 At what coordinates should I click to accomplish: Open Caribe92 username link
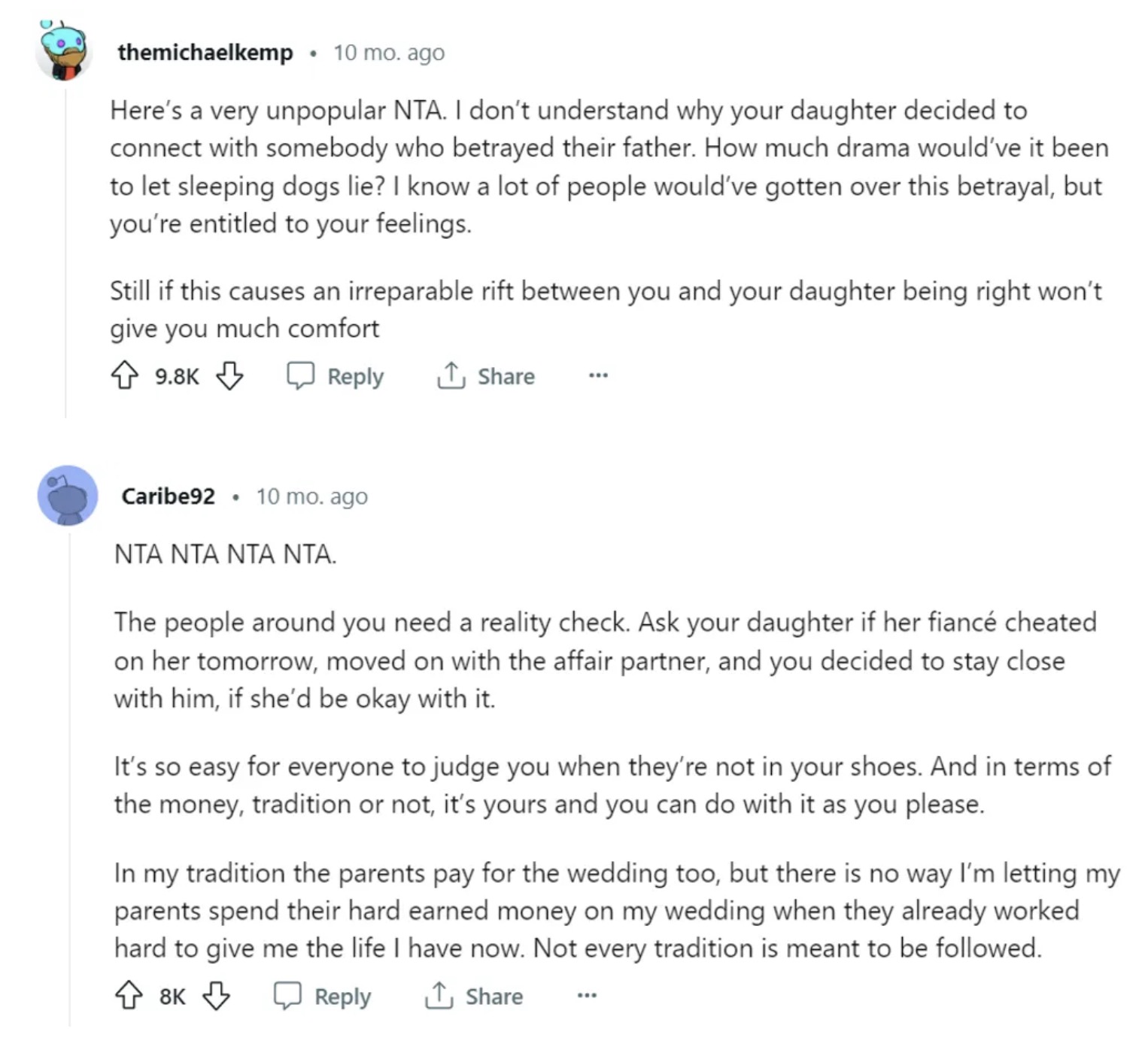click(x=169, y=496)
